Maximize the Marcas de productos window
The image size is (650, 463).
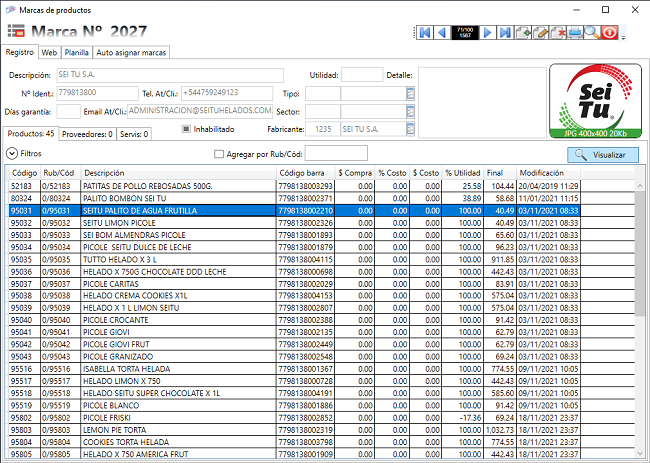click(606, 10)
